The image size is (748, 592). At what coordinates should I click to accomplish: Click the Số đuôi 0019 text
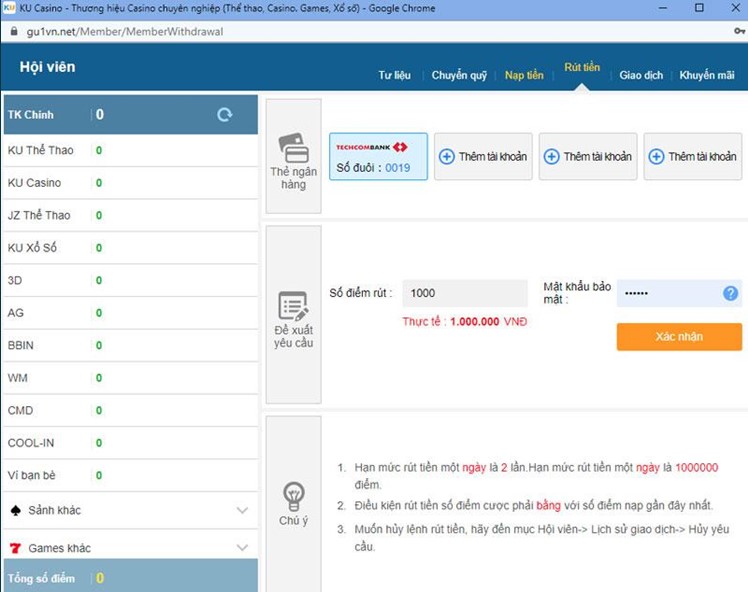373,168
